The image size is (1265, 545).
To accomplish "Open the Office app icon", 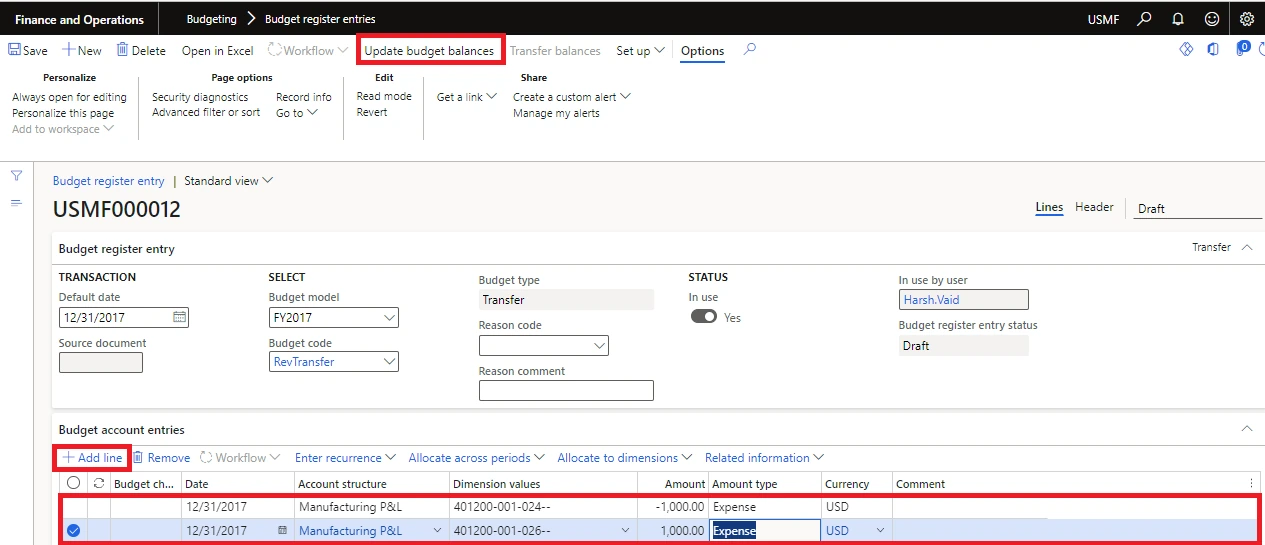I will (1213, 49).
